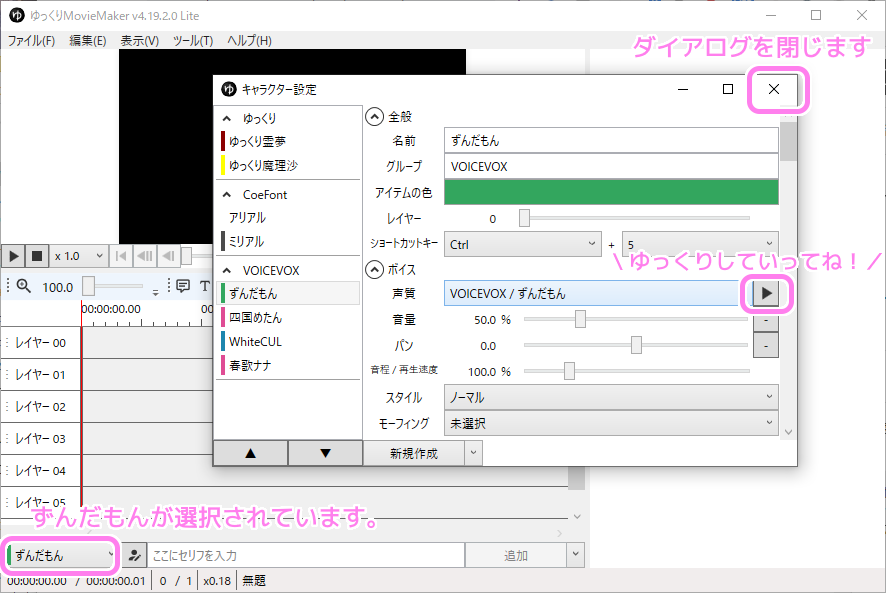The height and width of the screenshot is (593, 886).
Task: Open shortcut key 5 dropdown
Action: (700, 244)
